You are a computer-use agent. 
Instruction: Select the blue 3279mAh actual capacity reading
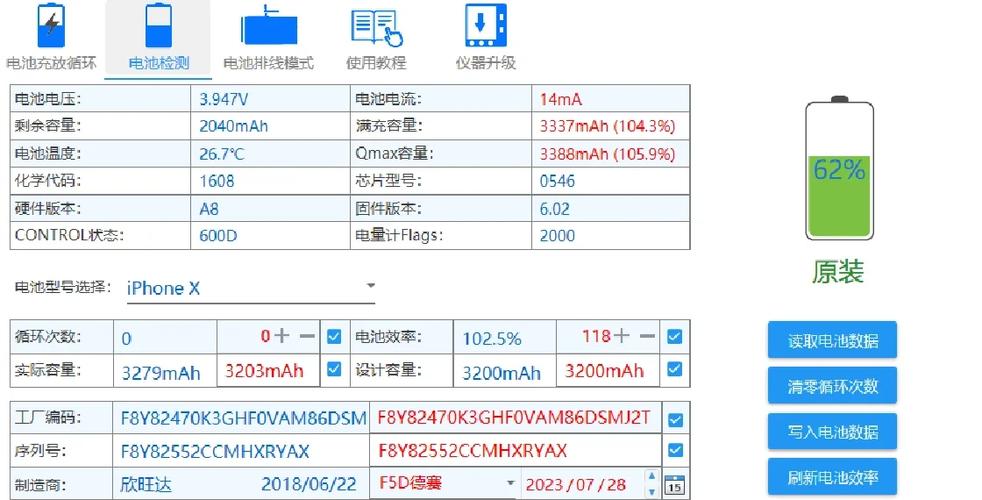(x=161, y=373)
